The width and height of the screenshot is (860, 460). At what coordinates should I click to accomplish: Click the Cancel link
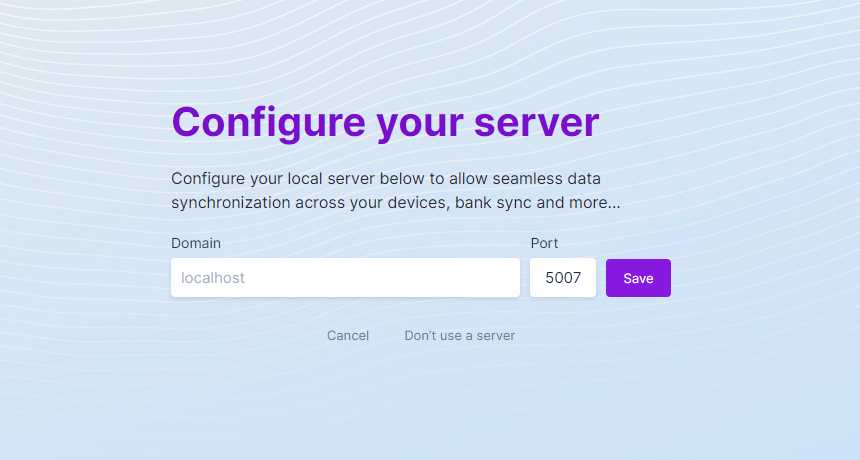click(x=348, y=335)
